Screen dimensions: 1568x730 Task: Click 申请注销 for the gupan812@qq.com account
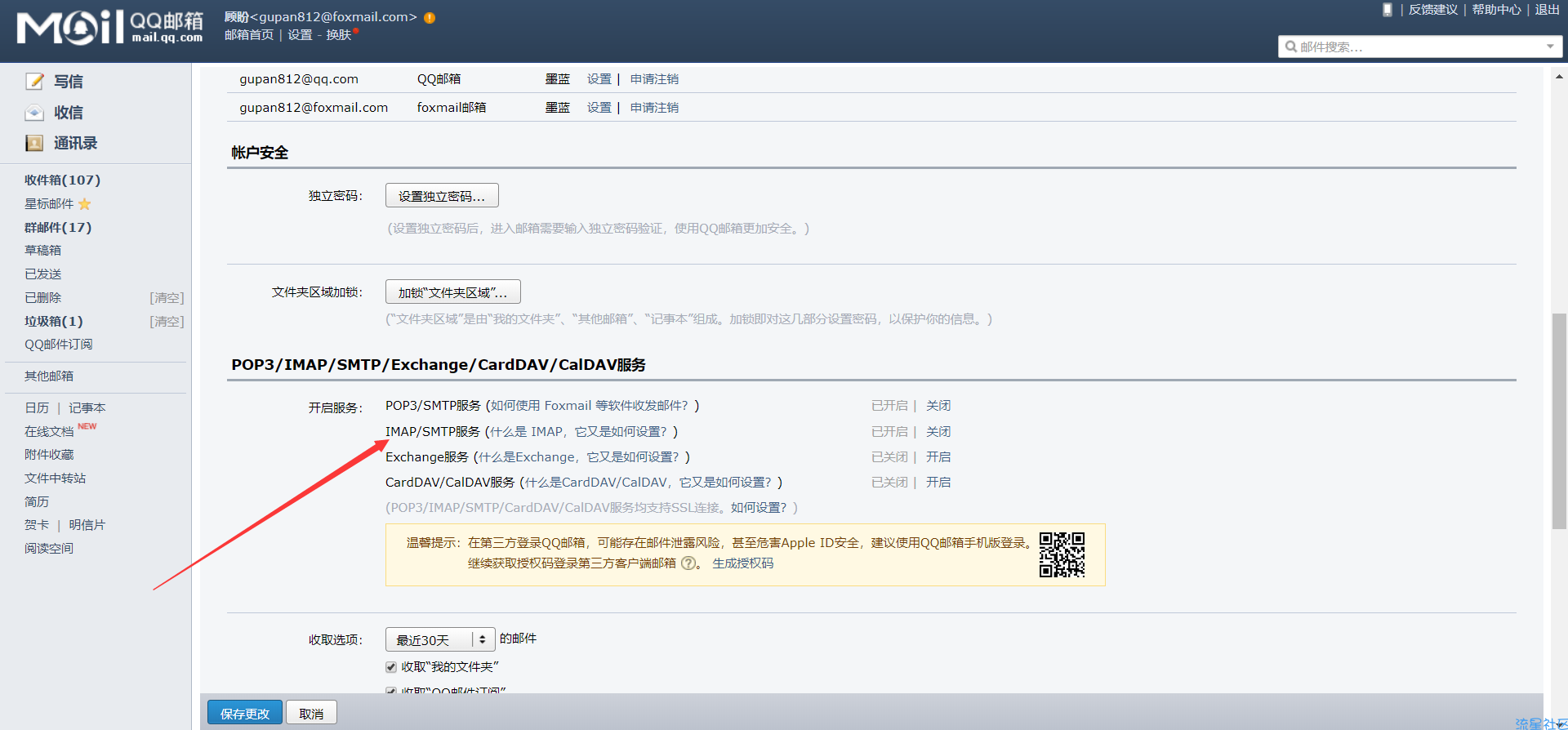(654, 79)
